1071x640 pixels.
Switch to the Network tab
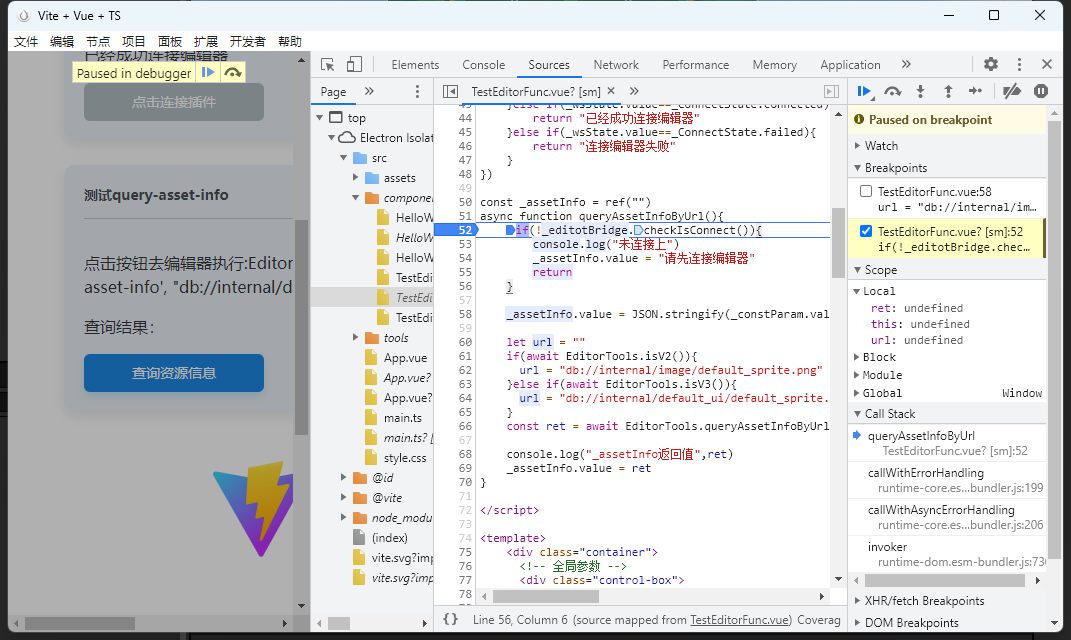pyautogui.click(x=616, y=65)
